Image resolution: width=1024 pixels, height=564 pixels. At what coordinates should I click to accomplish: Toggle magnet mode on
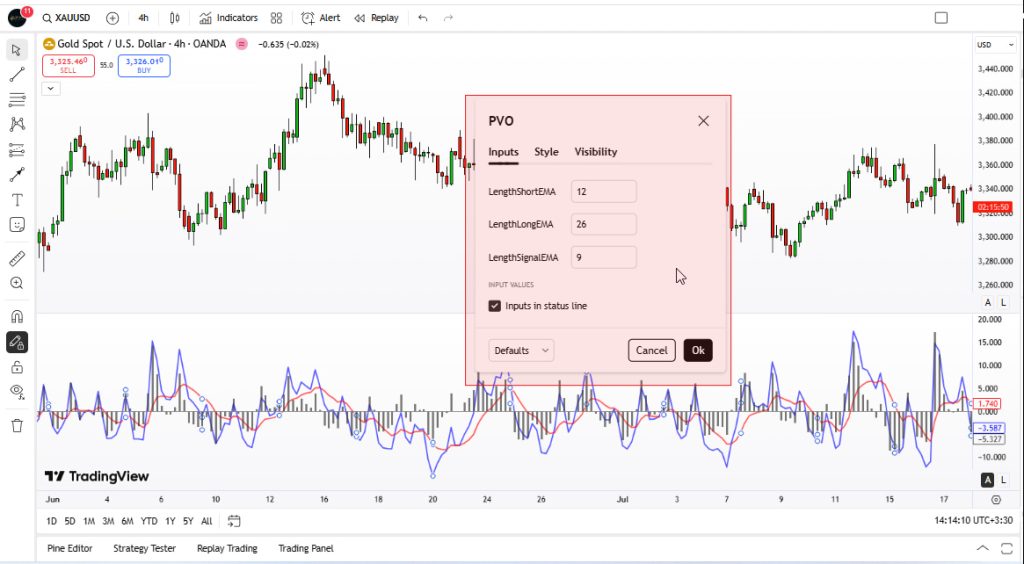click(x=17, y=317)
